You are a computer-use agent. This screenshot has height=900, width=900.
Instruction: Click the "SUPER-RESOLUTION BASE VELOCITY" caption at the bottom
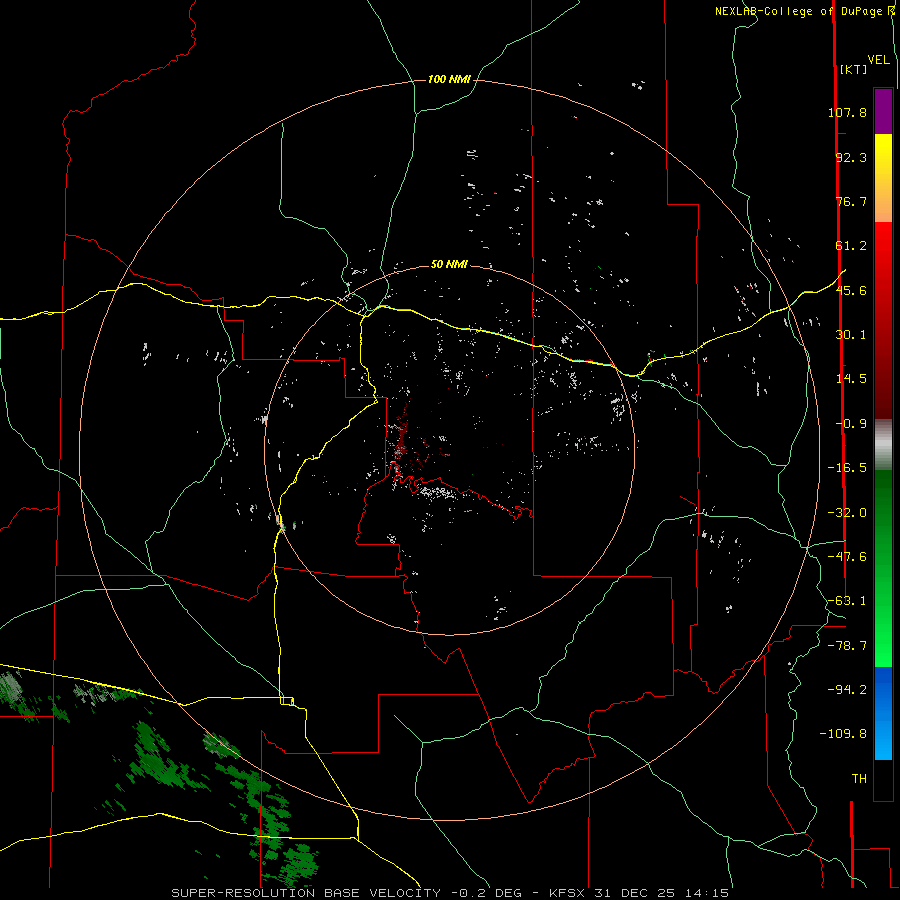(x=306, y=893)
